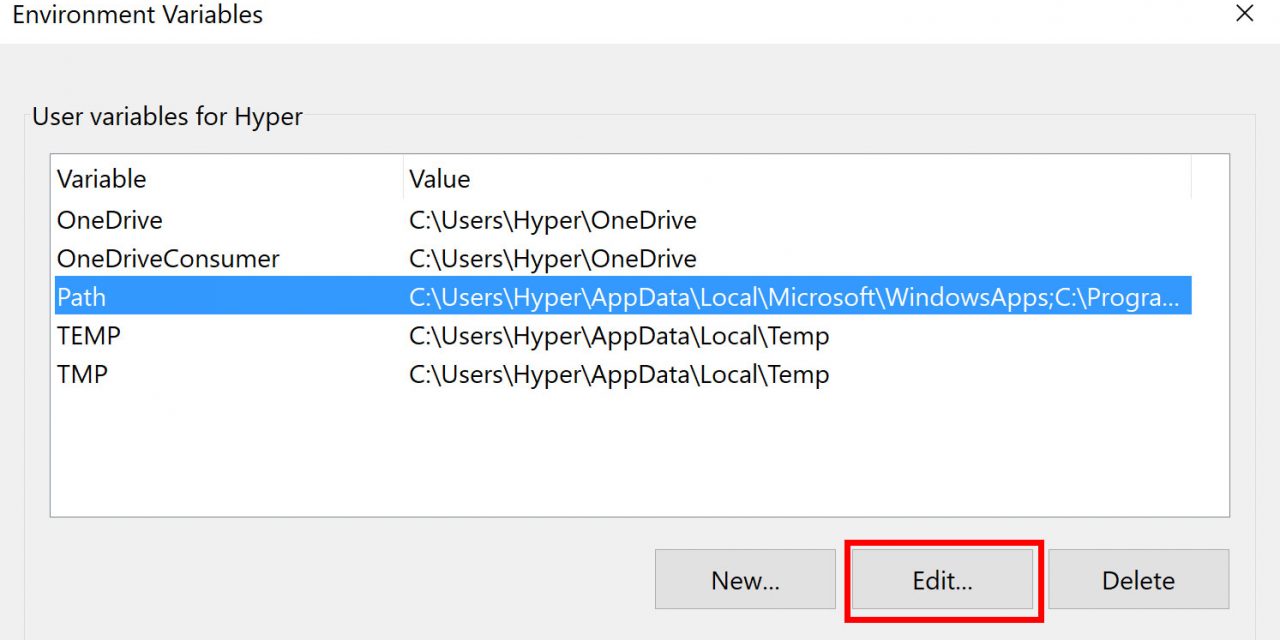Image resolution: width=1280 pixels, height=640 pixels.
Task: Select the OneDrive variable name
Action: click(110, 220)
